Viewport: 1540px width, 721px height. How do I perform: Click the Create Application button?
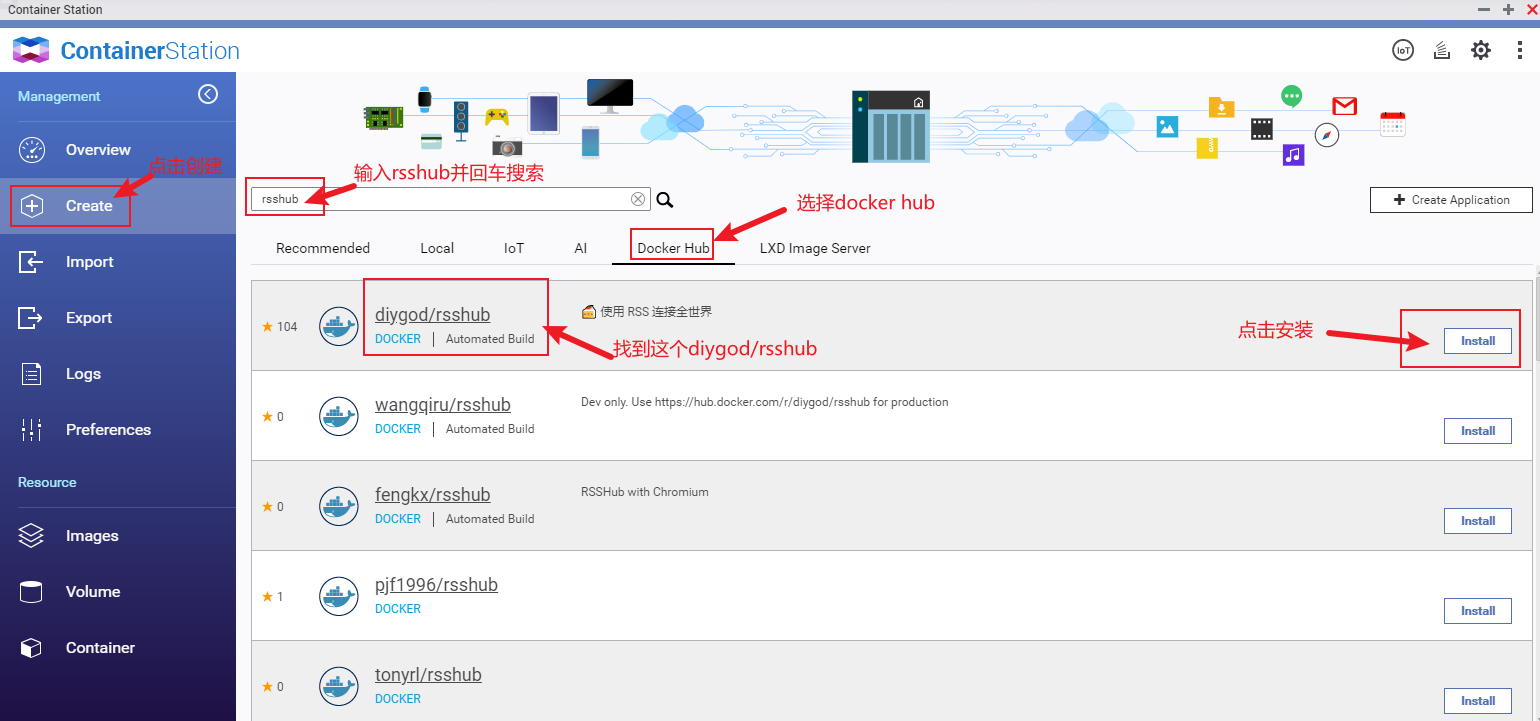coord(1451,200)
